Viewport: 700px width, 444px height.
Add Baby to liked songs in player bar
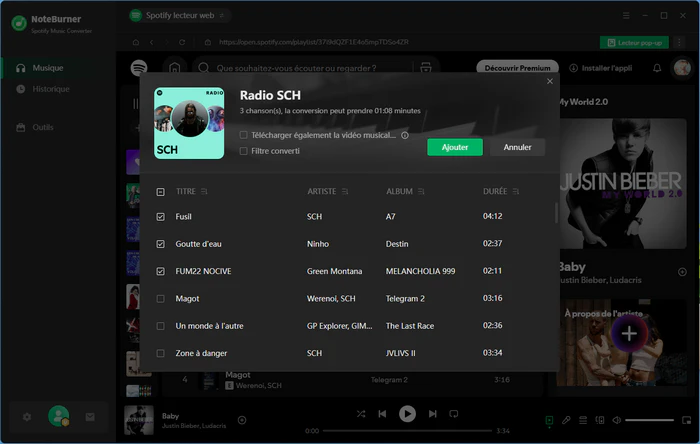[x=242, y=420]
